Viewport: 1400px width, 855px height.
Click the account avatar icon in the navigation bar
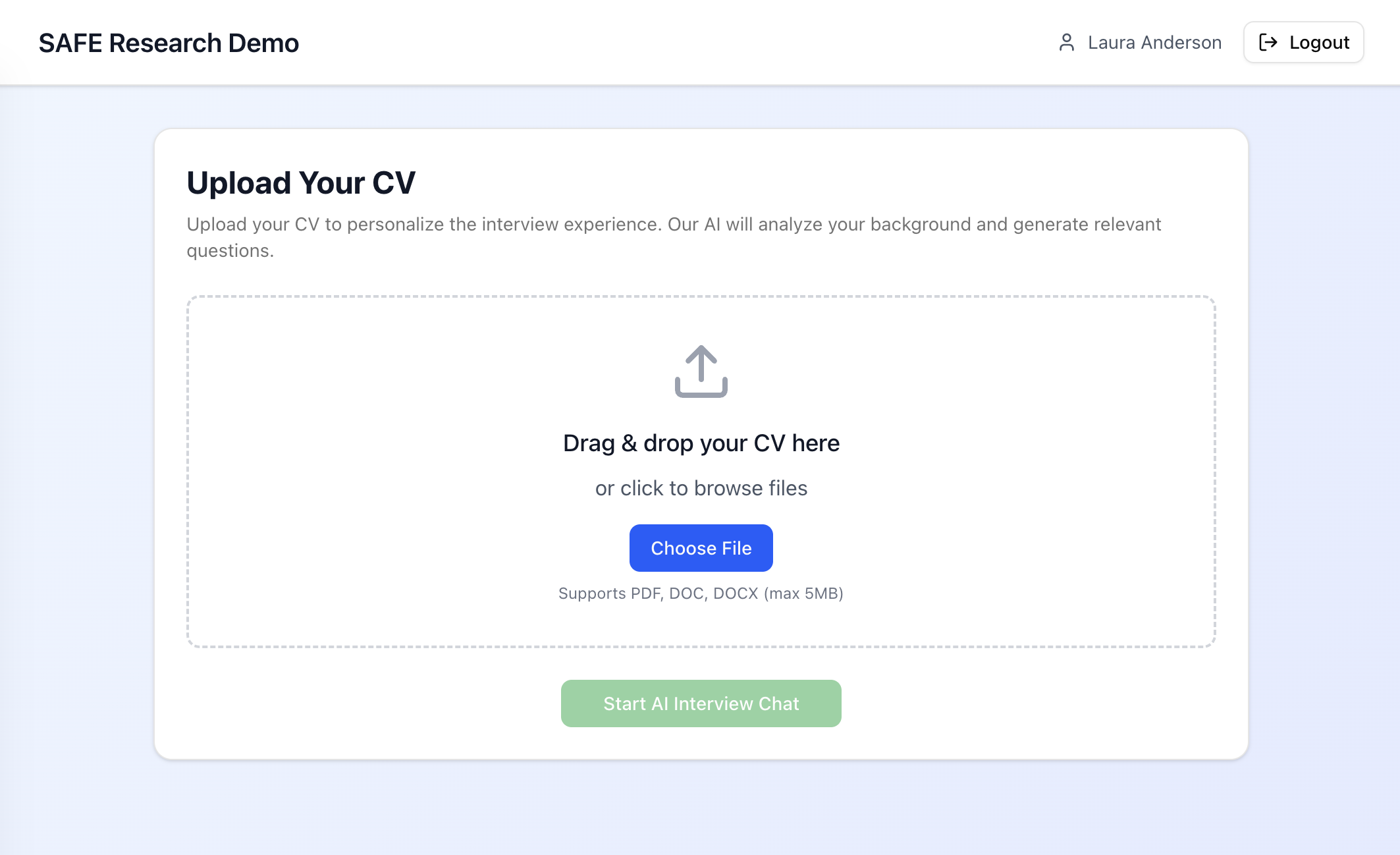(x=1067, y=42)
